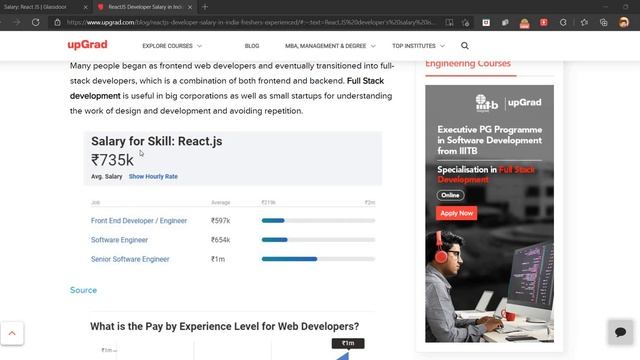Click the IIIT-B upGrad programme ad image
Screen dimensions: 640x360
click(x=489, y=213)
